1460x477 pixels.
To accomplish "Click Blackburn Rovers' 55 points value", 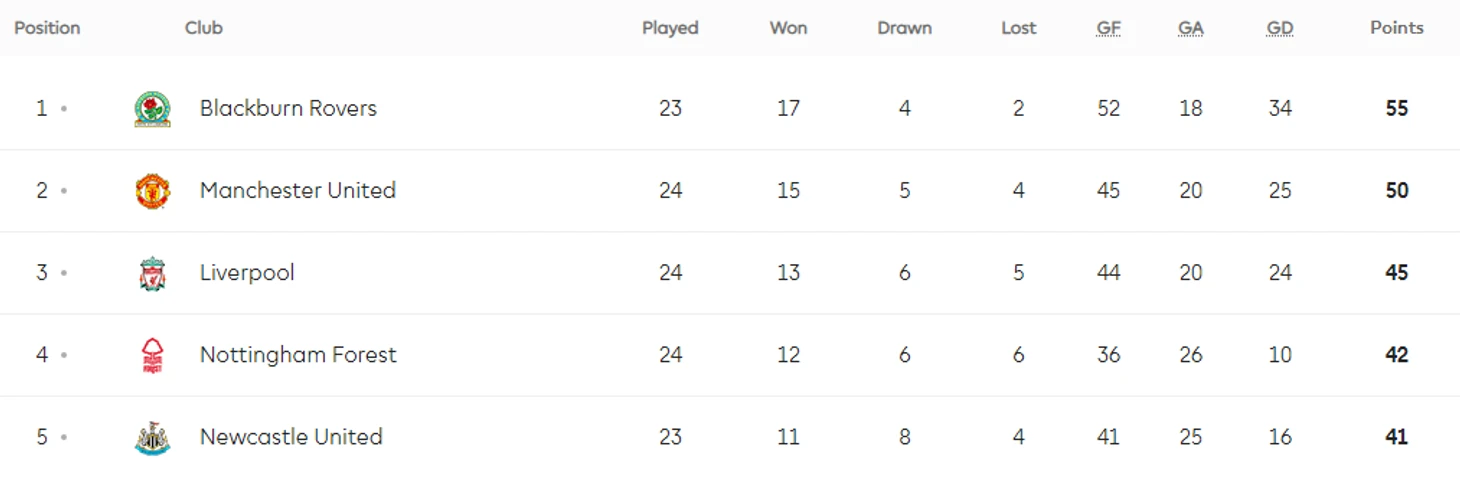I will [1397, 108].
